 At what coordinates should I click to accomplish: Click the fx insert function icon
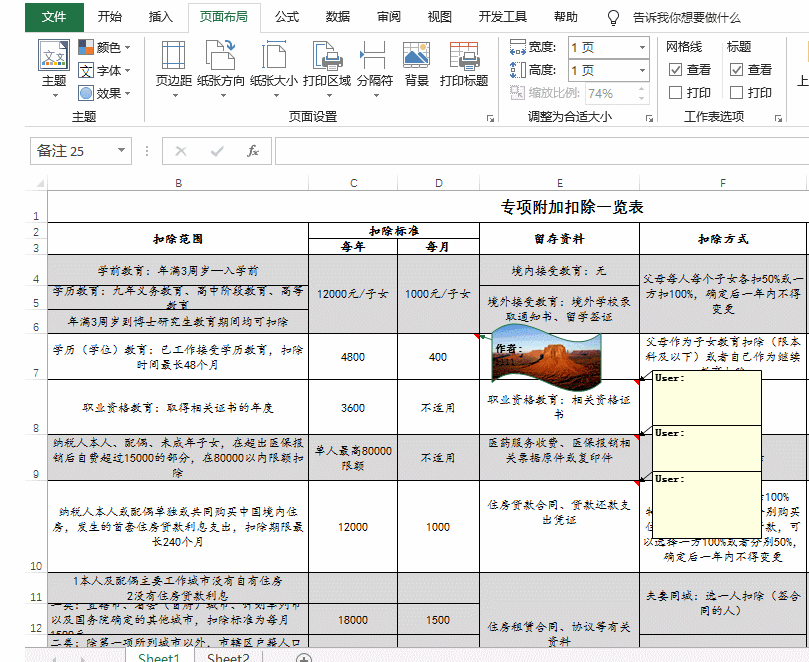coord(253,151)
